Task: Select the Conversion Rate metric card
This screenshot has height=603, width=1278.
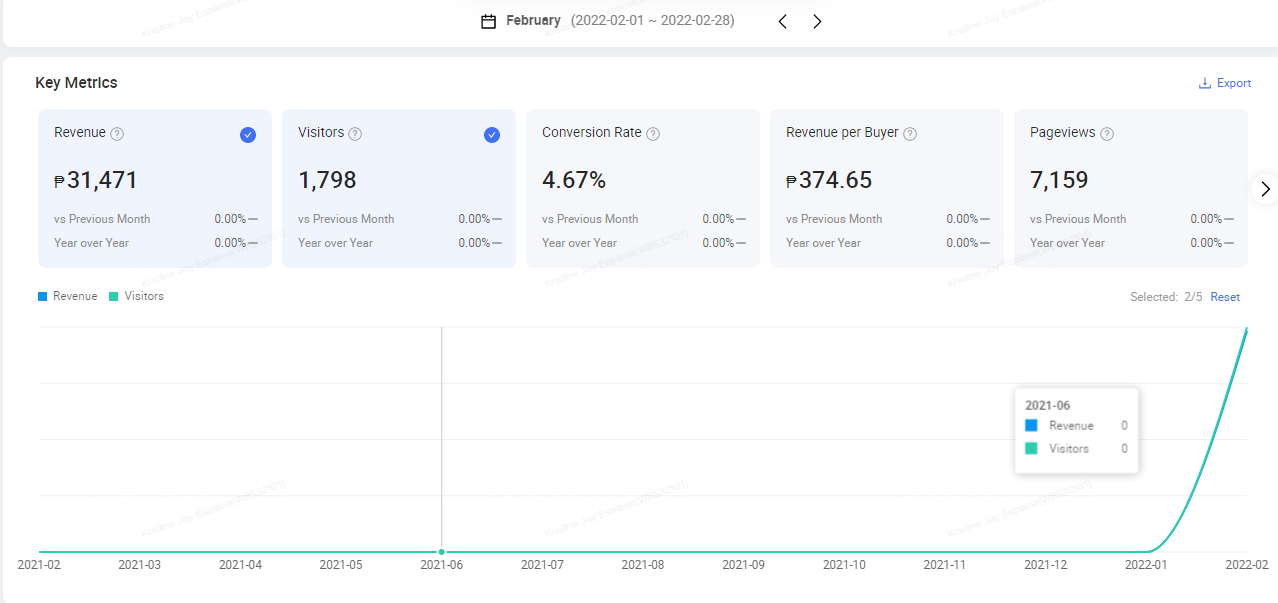Action: tap(642, 188)
